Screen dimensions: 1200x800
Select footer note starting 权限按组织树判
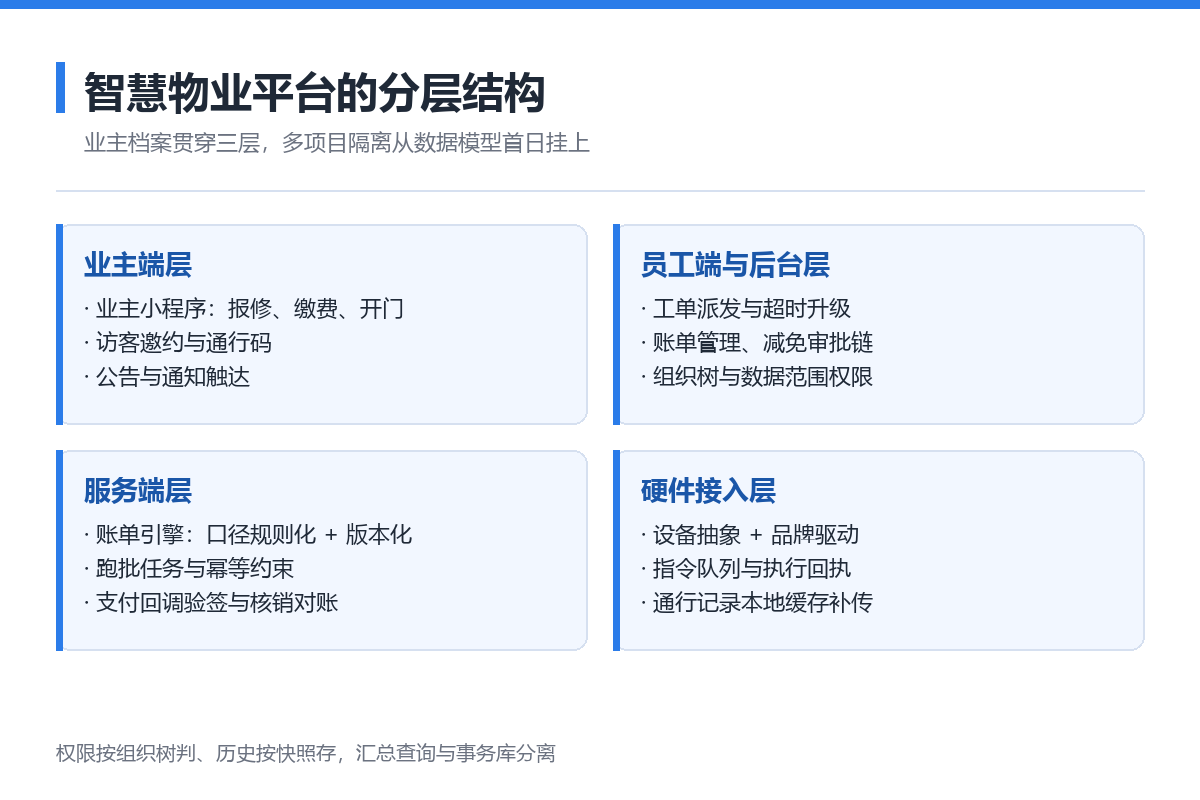(306, 753)
